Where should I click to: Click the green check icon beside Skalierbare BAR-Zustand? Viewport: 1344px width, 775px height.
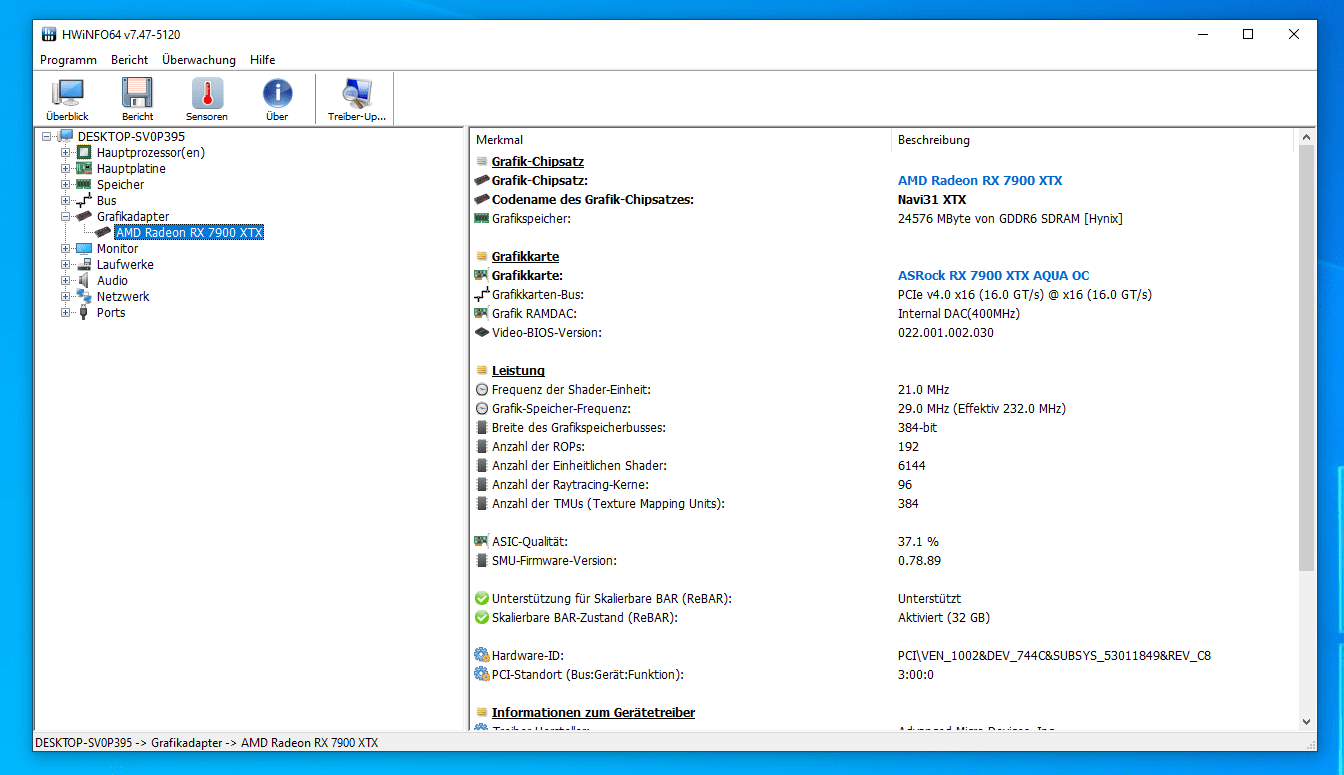coord(482,618)
